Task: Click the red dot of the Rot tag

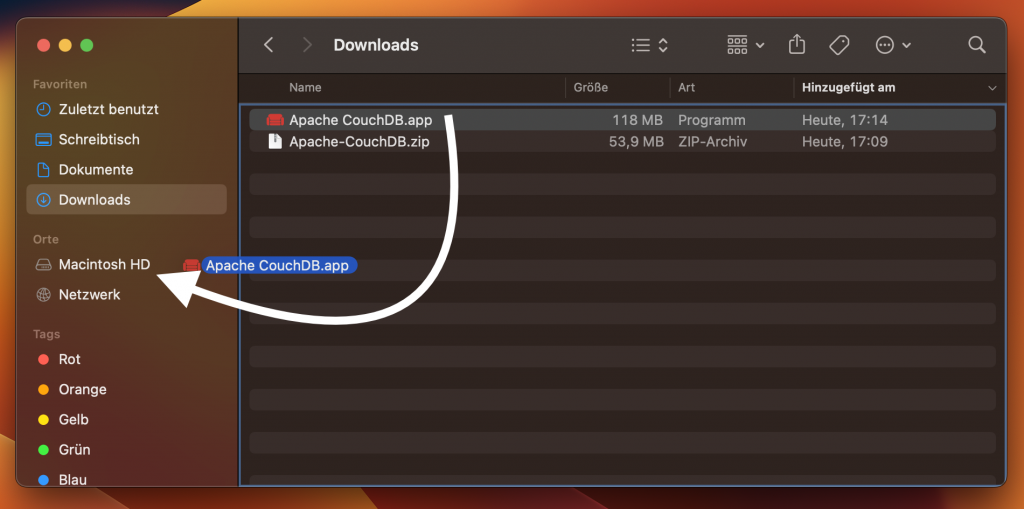Action: tap(44, 359)
